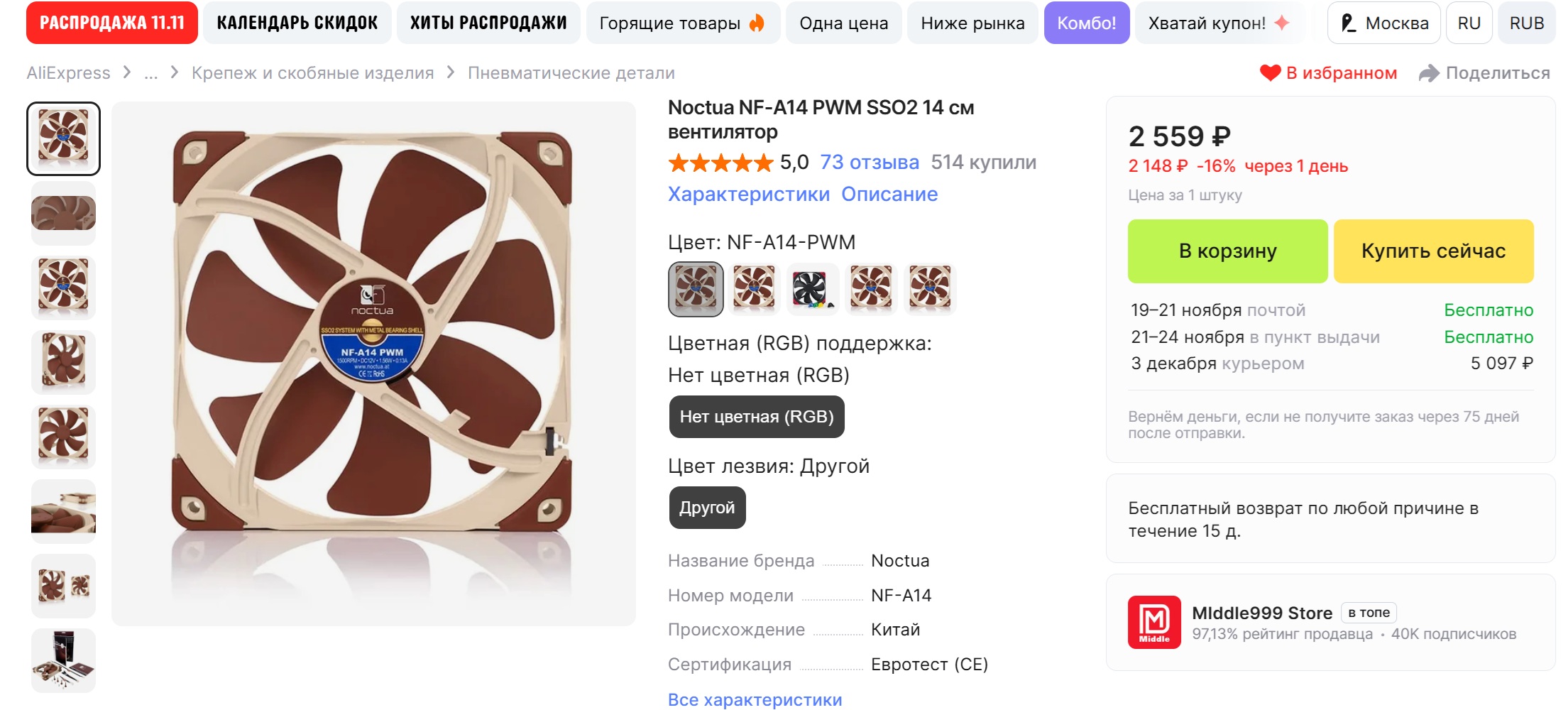Expand the breadcrumb ellipsis
Screen dimensions: 1568x710
151,73
